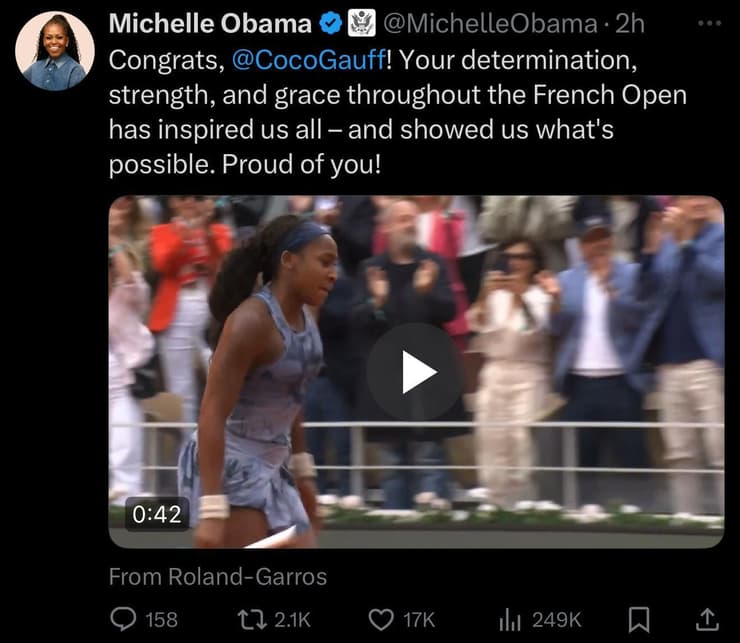This screenshot has height=643, width=740.
Task: Open view analytics bar chart icon
Action: point(510,620)
